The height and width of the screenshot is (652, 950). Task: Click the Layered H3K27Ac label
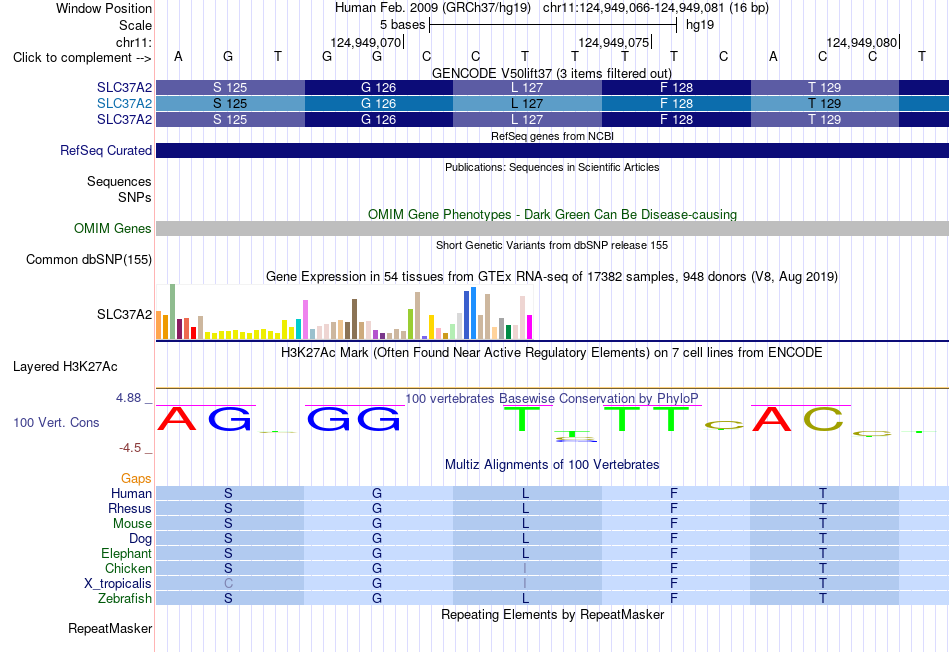coord(65,367)
